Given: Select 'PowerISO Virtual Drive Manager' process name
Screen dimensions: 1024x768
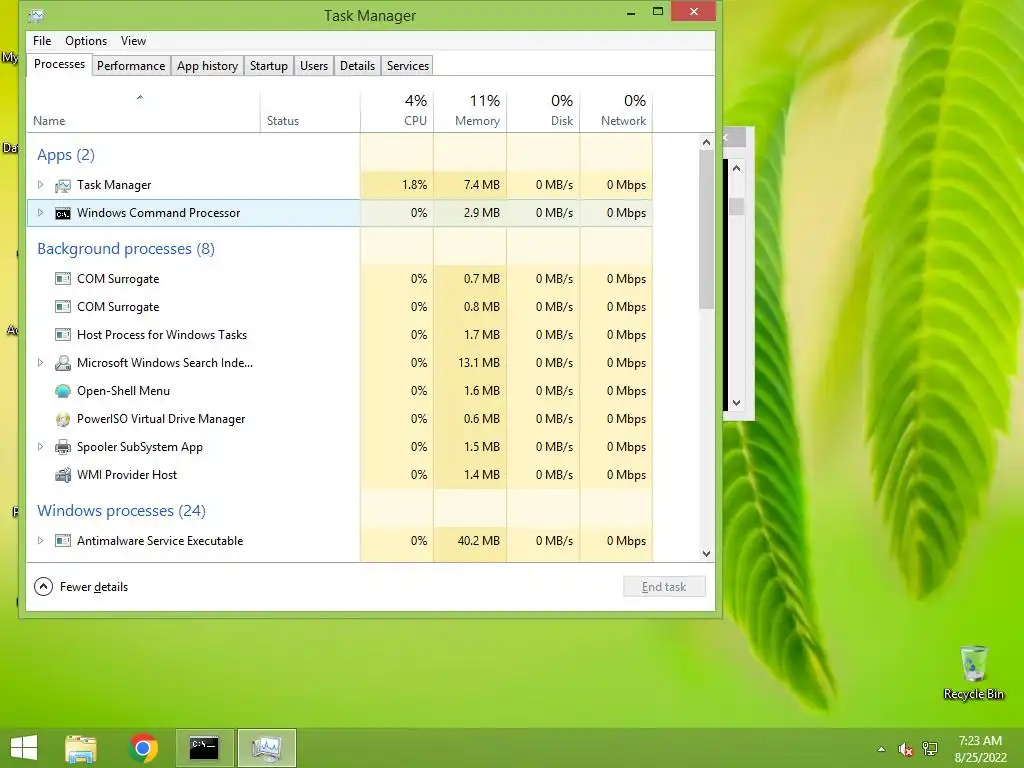Looking at the screenshot, I should [x=161, y=419].
